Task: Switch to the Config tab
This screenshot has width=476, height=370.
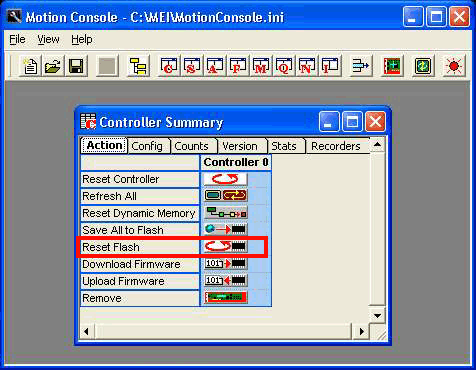Action: point(147,146)
